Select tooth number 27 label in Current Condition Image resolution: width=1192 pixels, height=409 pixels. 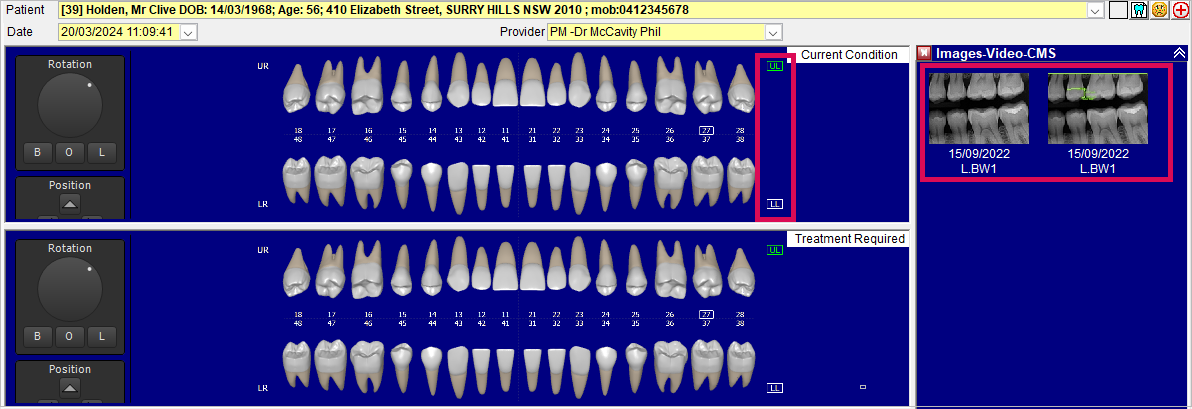click(706, 131)
